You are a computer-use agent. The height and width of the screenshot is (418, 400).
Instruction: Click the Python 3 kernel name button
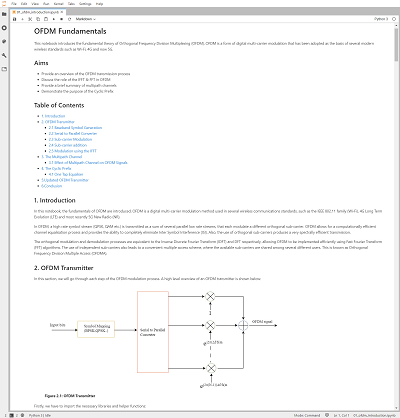[381, 19]
